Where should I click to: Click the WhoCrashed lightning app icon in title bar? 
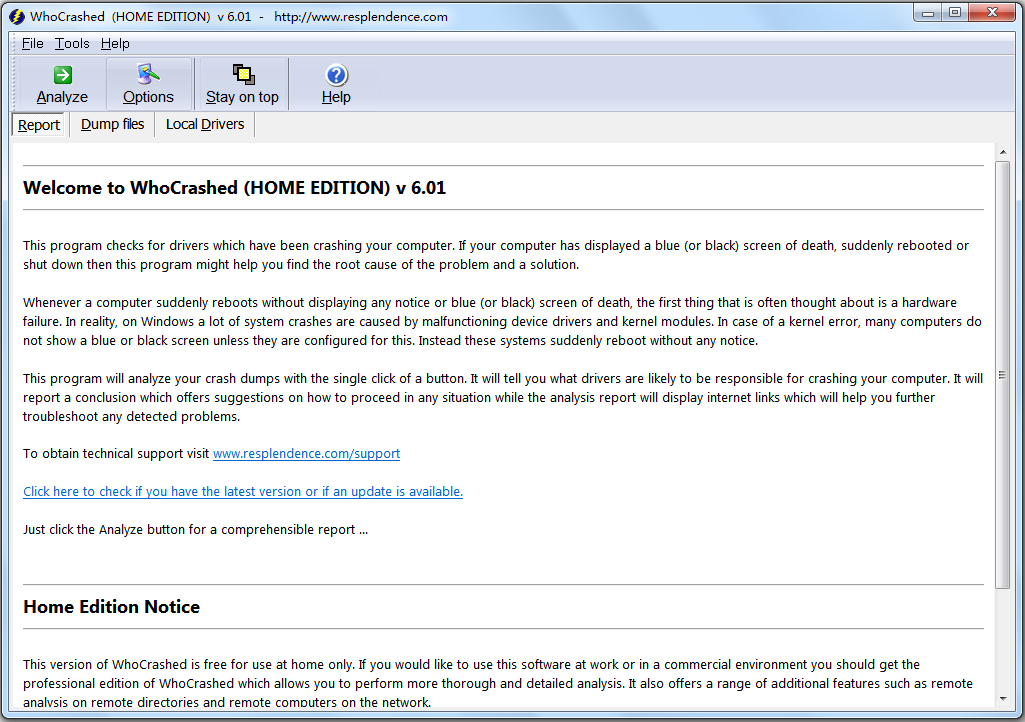[17, 17]
